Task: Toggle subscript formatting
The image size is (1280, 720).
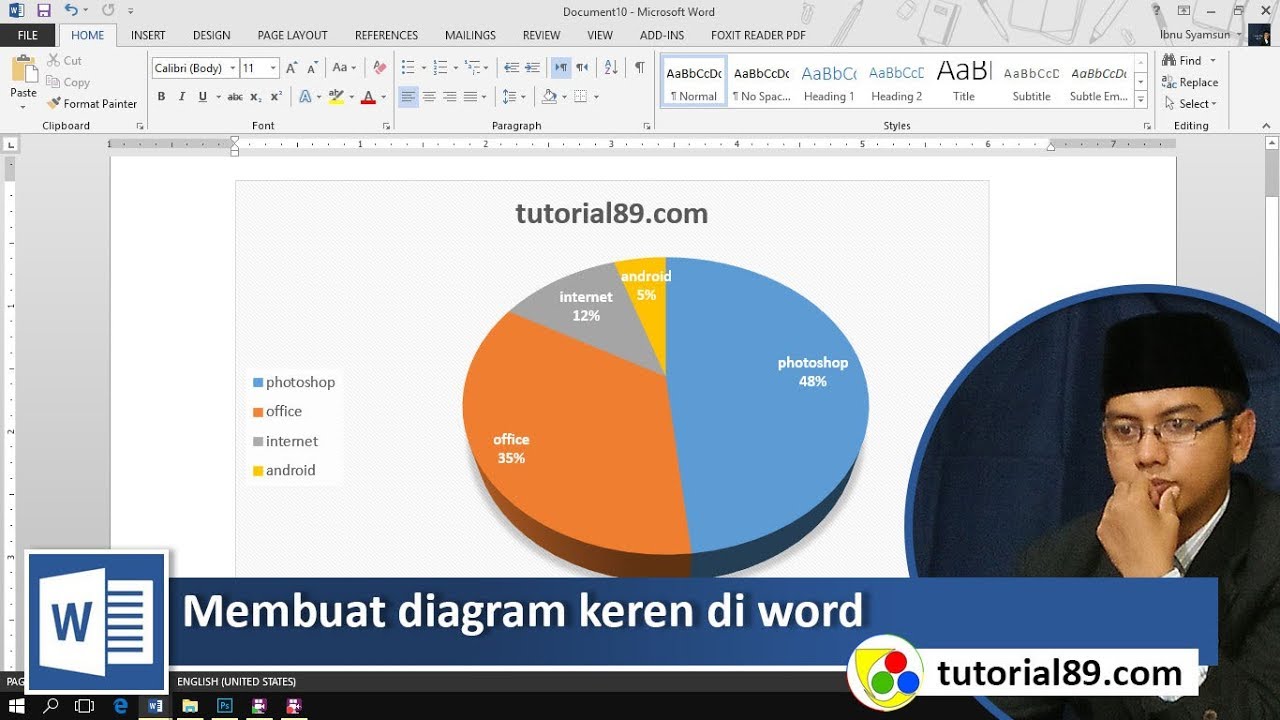Action: click(256, 97)
